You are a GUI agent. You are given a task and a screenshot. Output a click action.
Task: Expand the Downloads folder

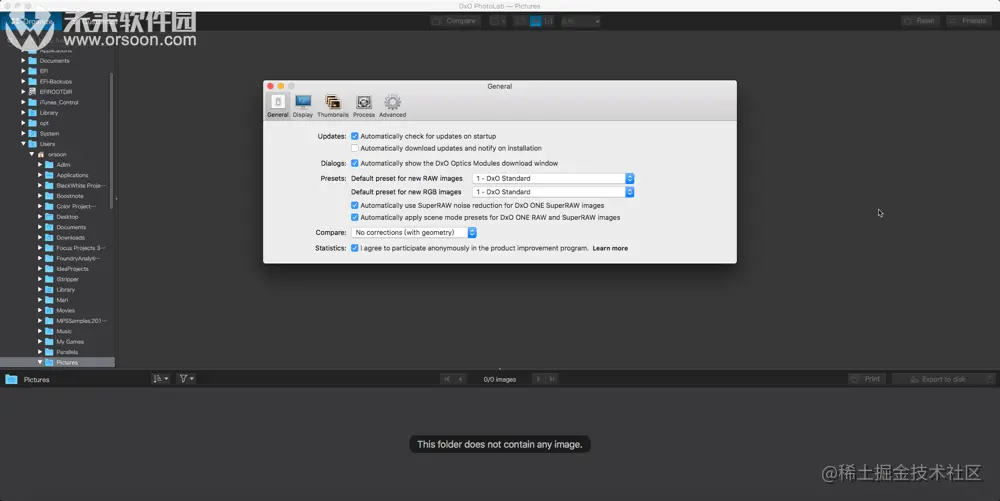tap(40, 238)
